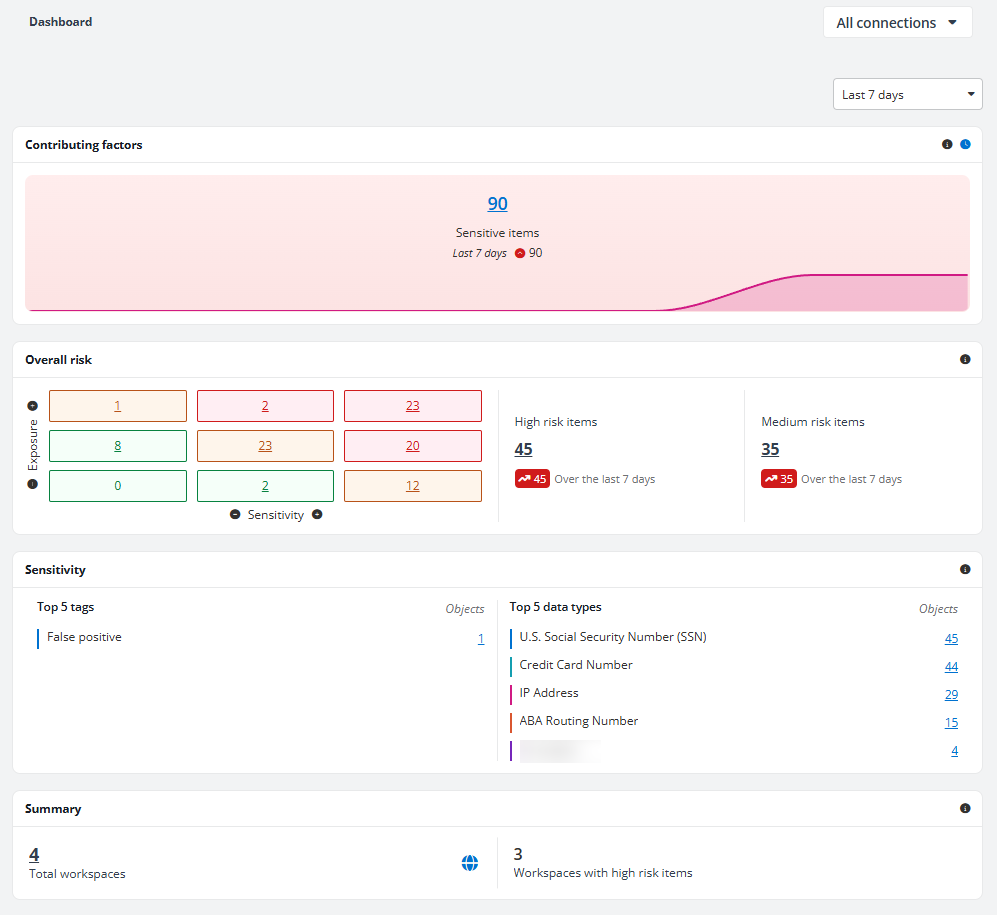Open the Total workspaces count 4
Screen dimensions: 997x915
tap(34, 855)
